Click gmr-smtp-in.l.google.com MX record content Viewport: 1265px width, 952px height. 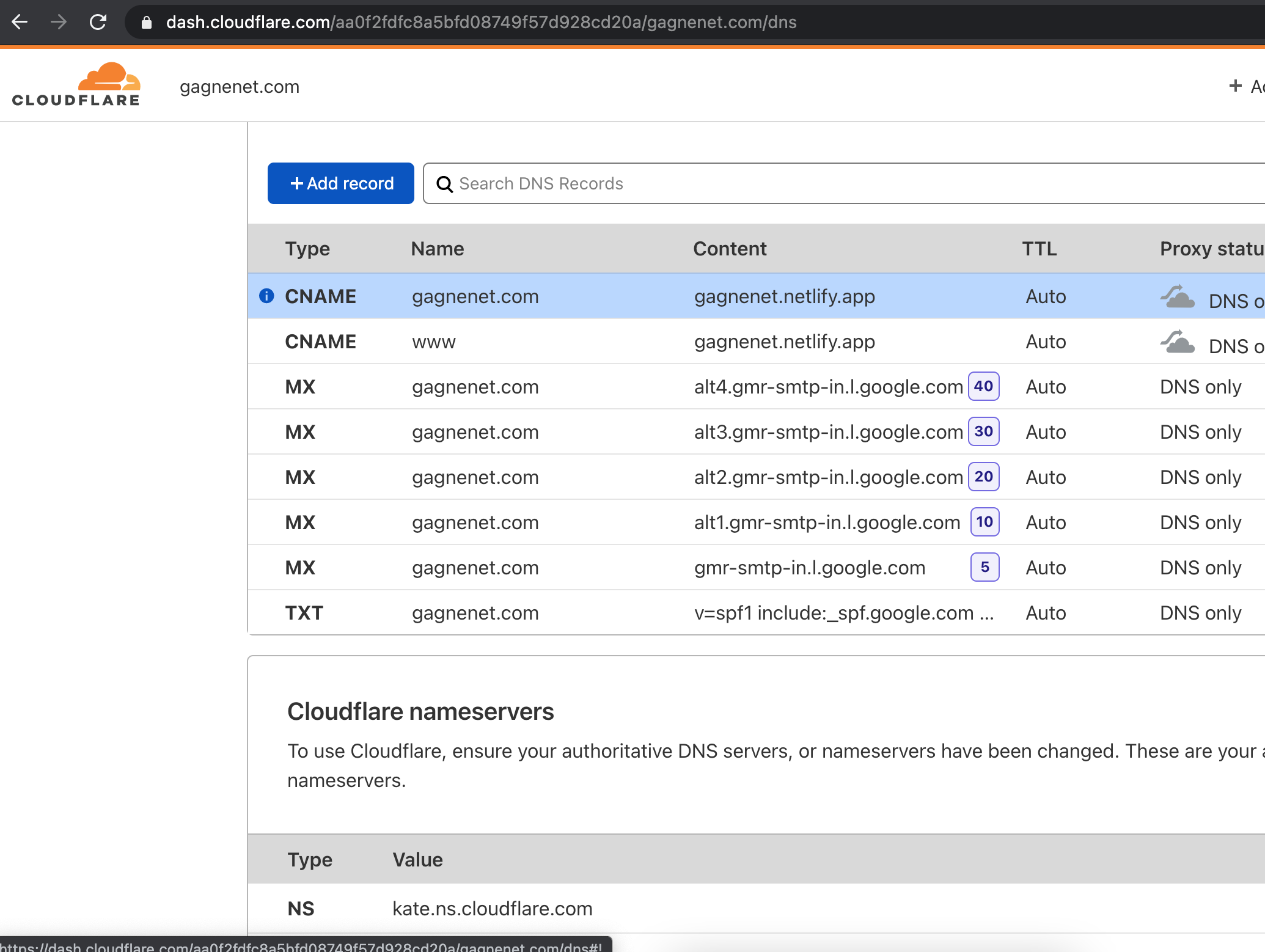(x=810, y=568)
